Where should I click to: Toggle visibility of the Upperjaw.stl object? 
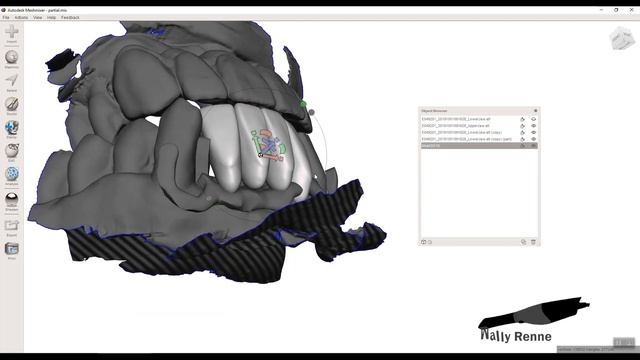point(533,126)
